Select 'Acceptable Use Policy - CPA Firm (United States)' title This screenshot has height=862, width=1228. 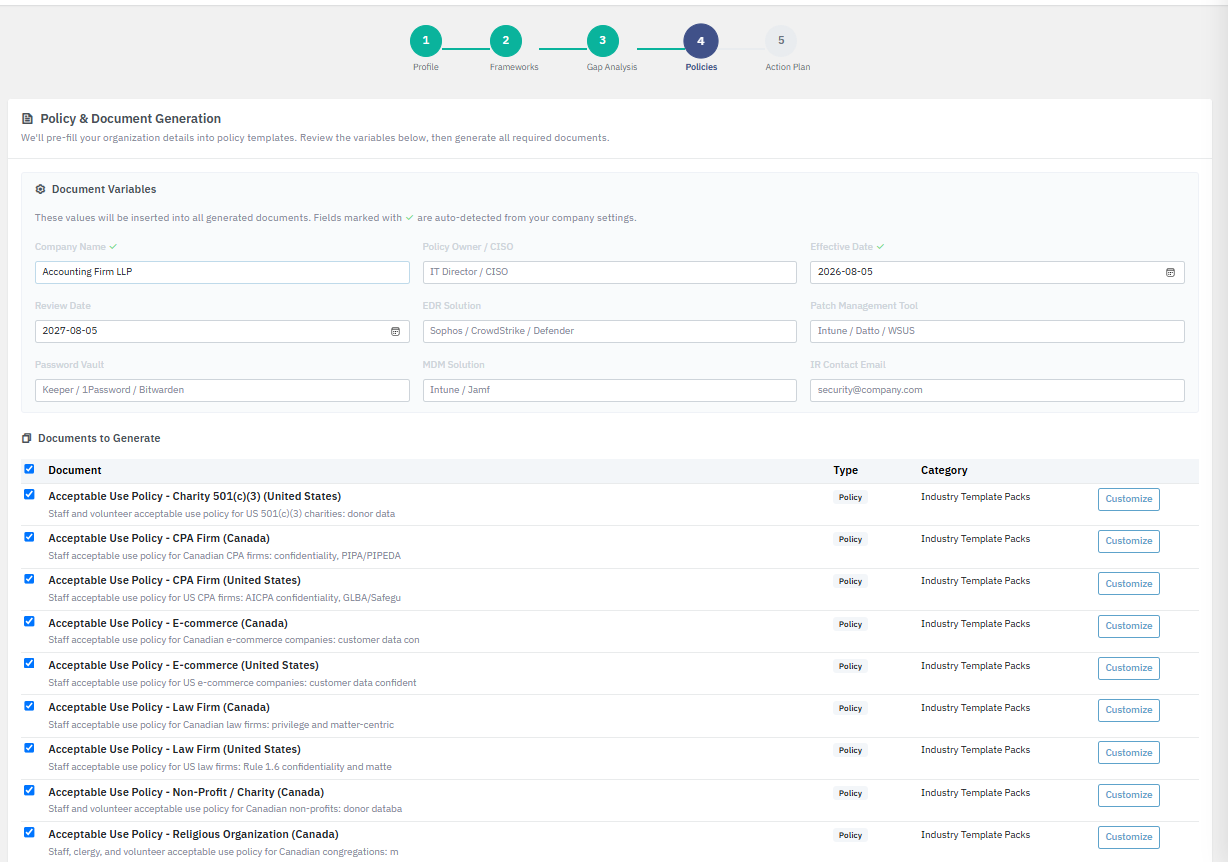[x=174, y=580]
